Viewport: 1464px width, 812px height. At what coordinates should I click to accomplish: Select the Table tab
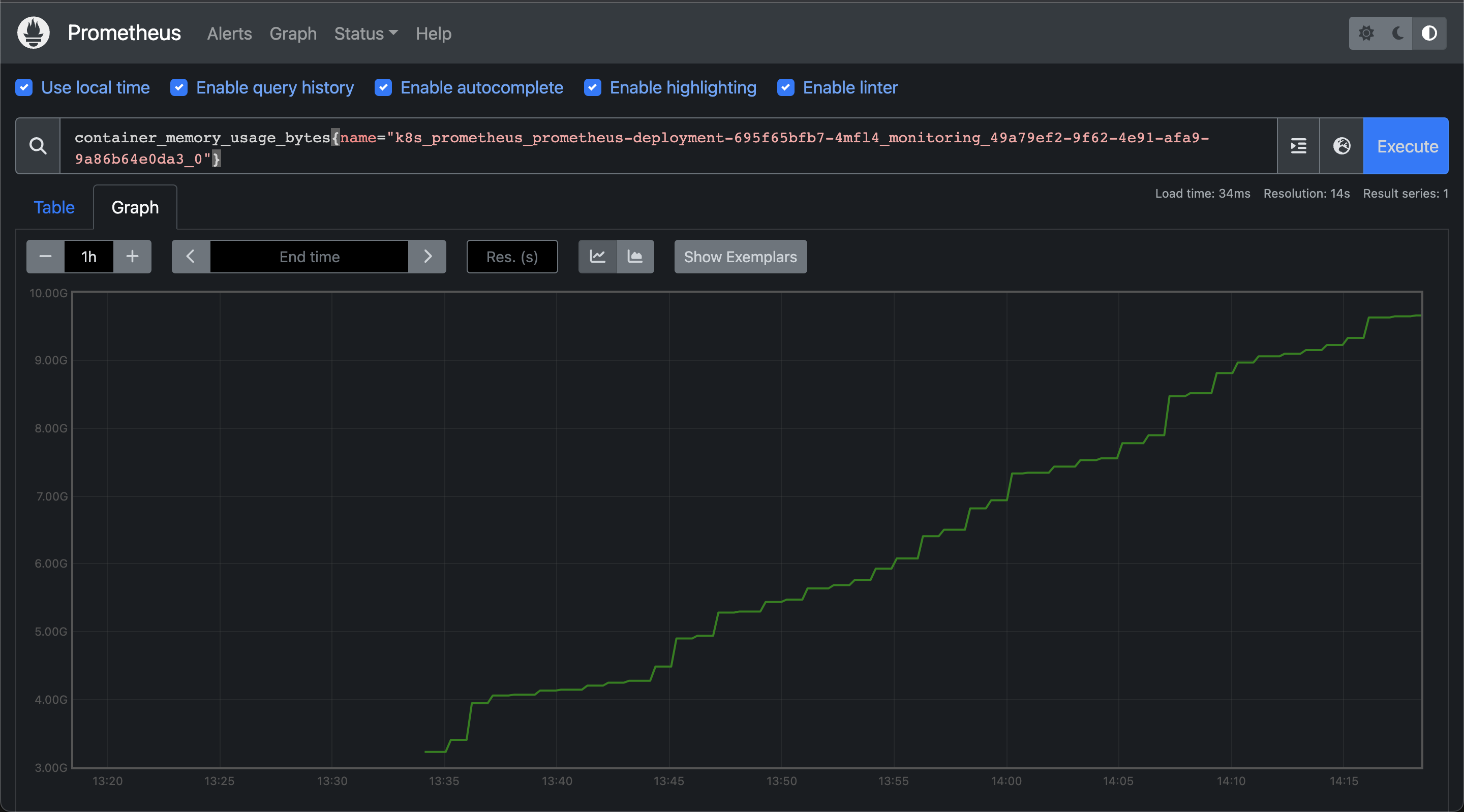click(54, 207)
